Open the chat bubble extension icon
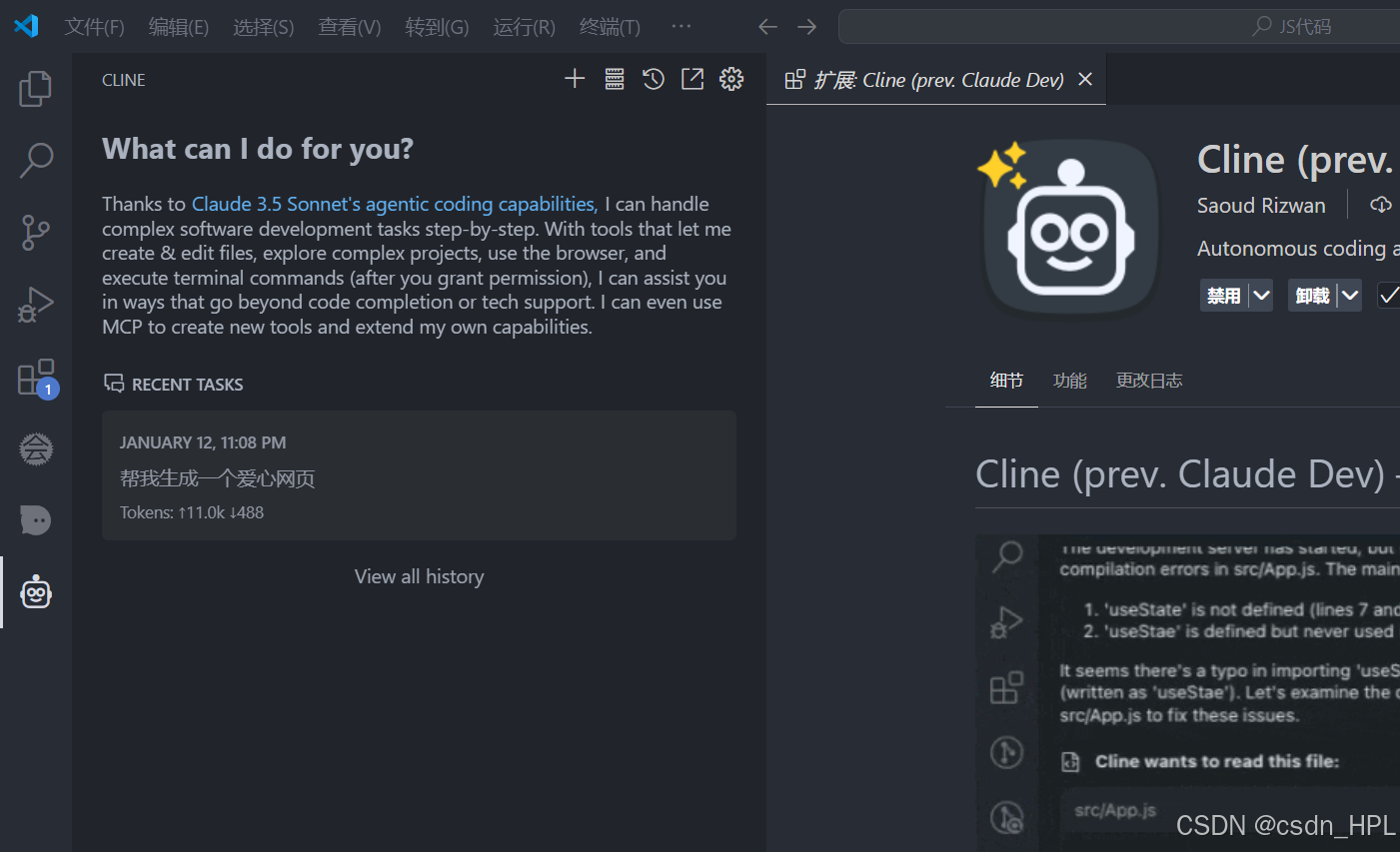1400x852 pixels. coord(36,520)
